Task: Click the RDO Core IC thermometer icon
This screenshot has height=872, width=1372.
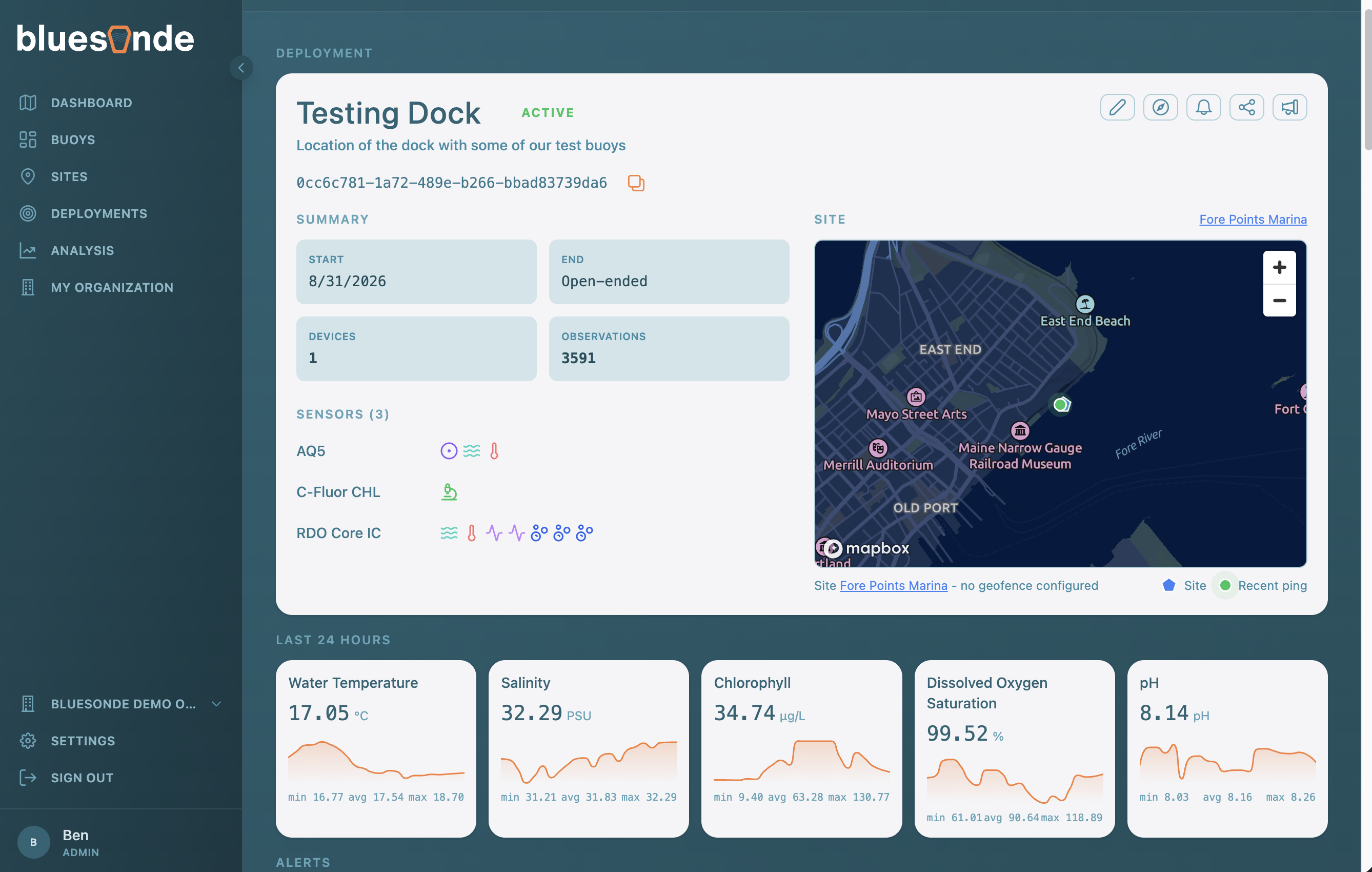Action: pos(471,533)
